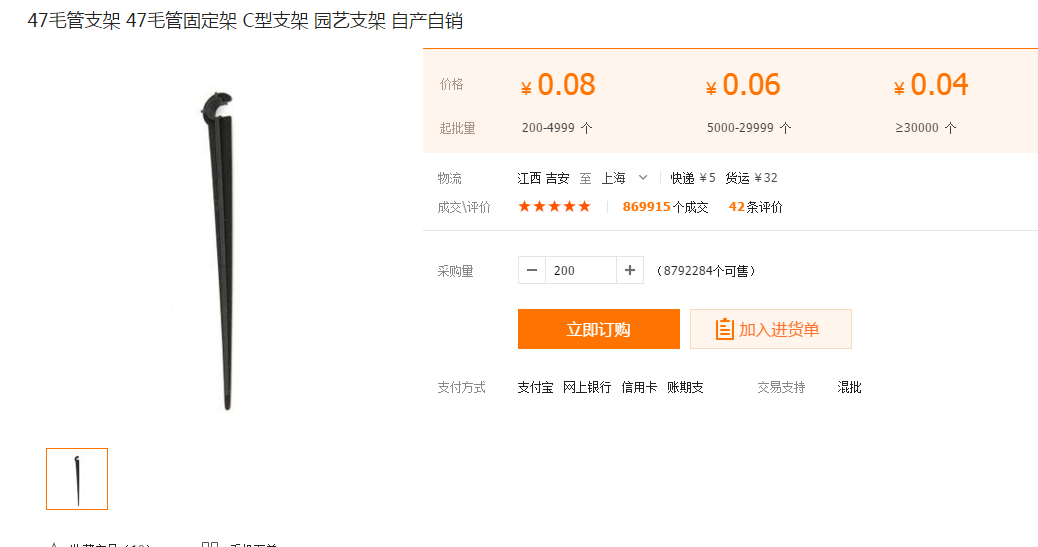
Task: Open the 869915个成交 transactions link
Action: coord(665,207)
